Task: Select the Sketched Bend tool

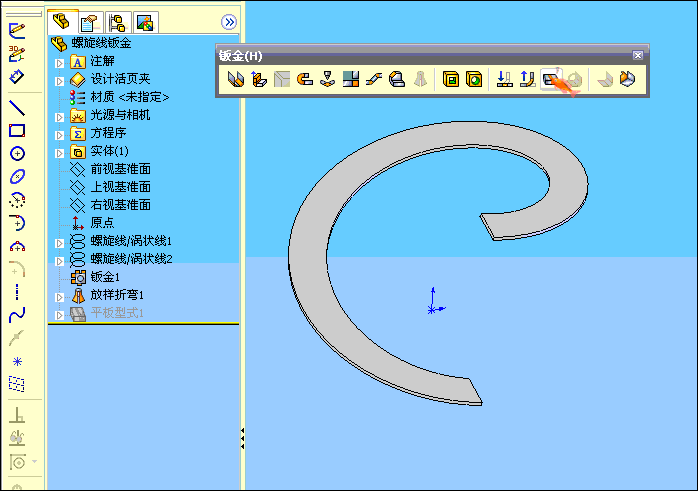Action: pyautogui.click(x=328, y=79)
